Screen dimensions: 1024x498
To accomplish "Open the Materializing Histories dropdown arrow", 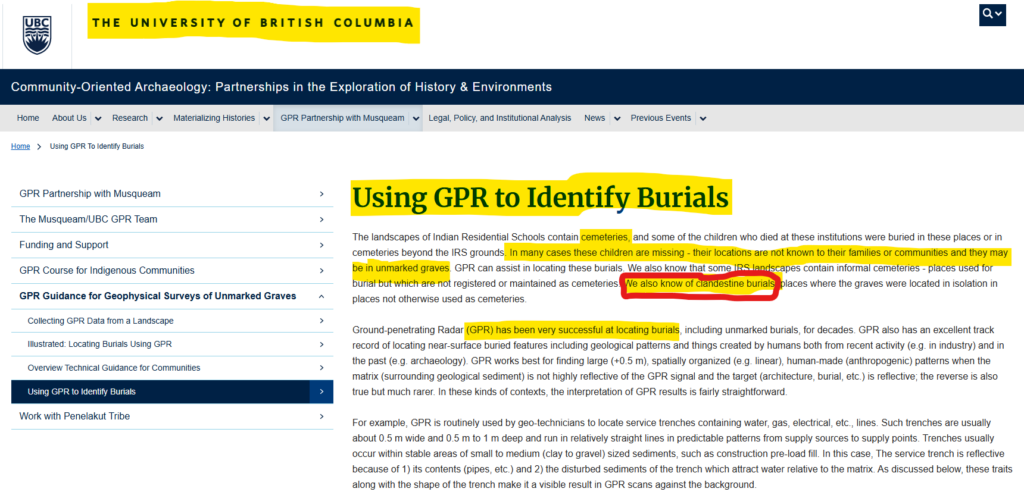I will (x=266, y=118).
